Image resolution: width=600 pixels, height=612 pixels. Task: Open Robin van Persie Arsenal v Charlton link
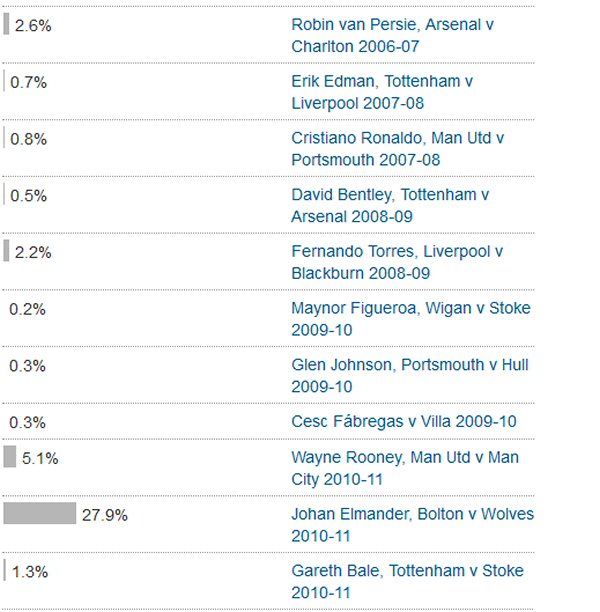[x=392, y=36]
